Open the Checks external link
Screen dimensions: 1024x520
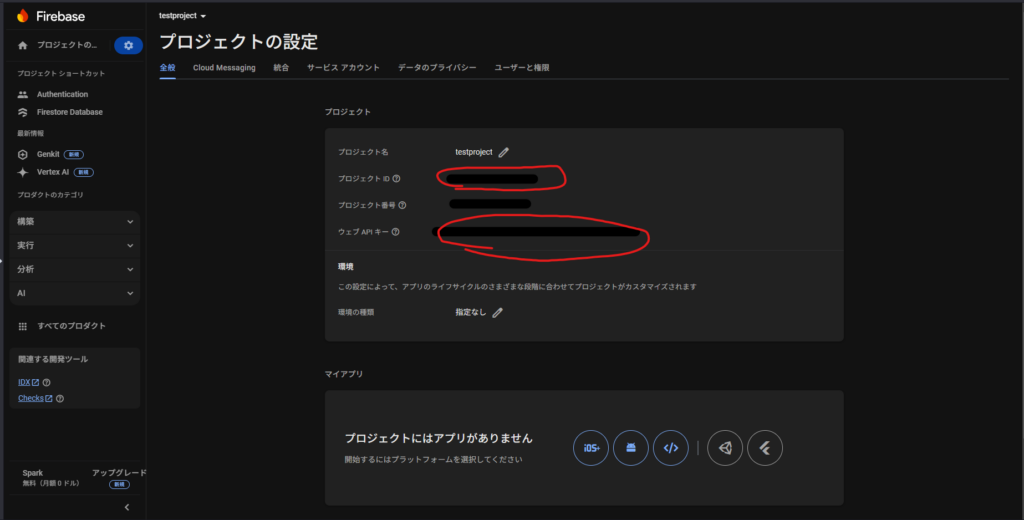tap(35, 398)
